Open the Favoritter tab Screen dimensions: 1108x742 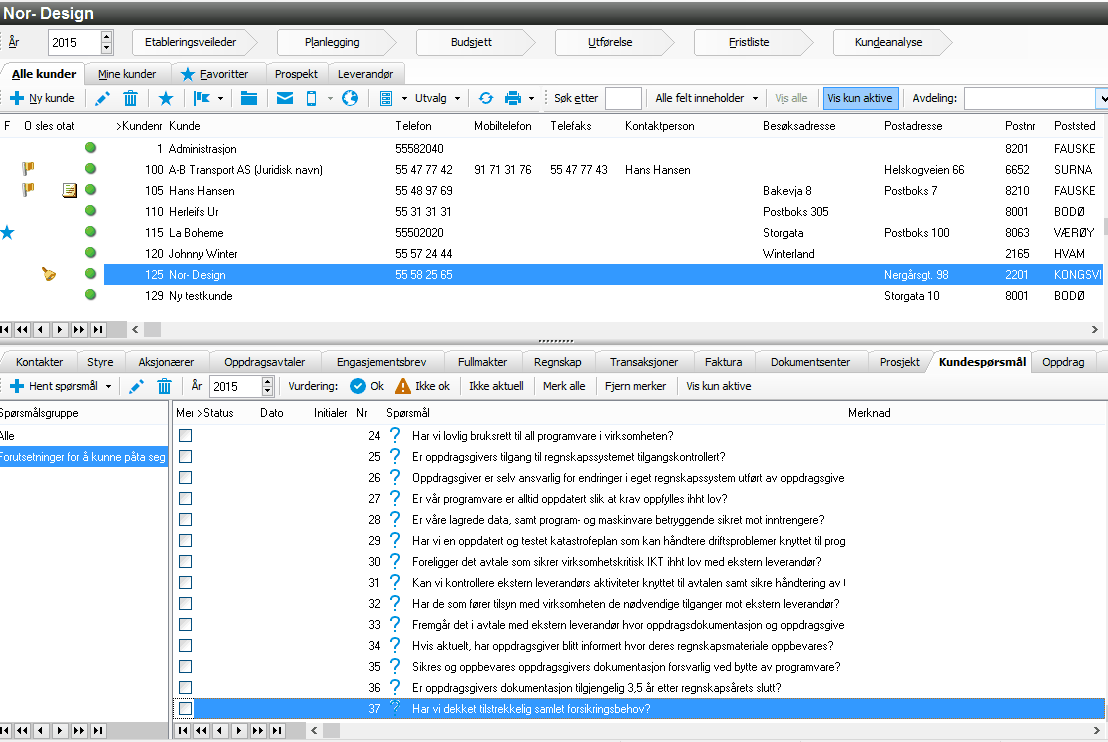pyautogui.click(x=216, y=74)
